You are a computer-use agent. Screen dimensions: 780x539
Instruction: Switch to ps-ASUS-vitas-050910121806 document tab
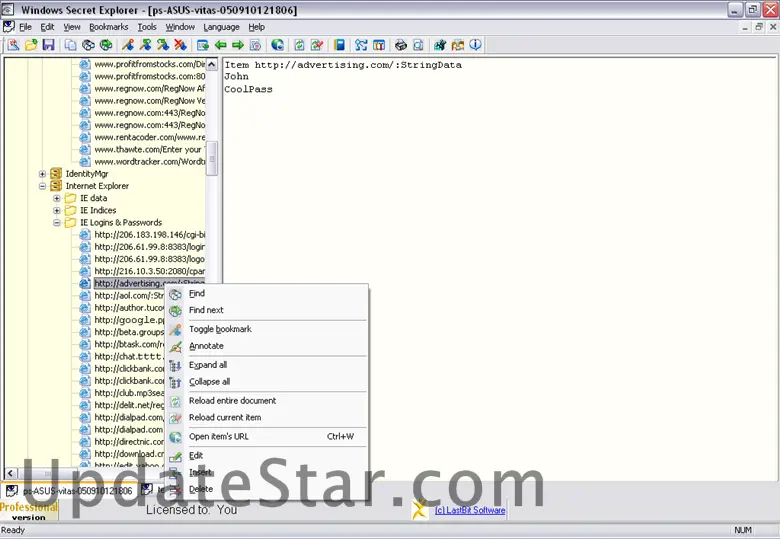point(68,490)
